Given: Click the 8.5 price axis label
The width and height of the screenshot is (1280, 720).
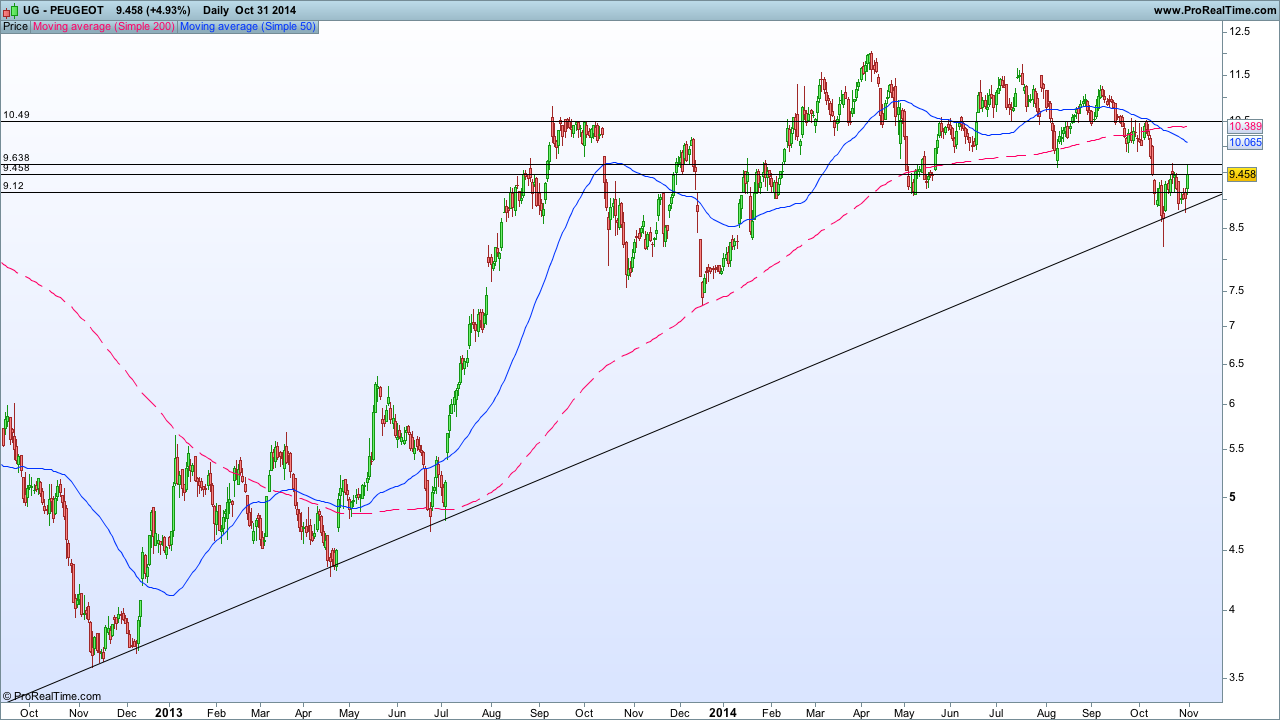Looking at the screenshot, I should pyautogui.click(x=1237, y=228).
